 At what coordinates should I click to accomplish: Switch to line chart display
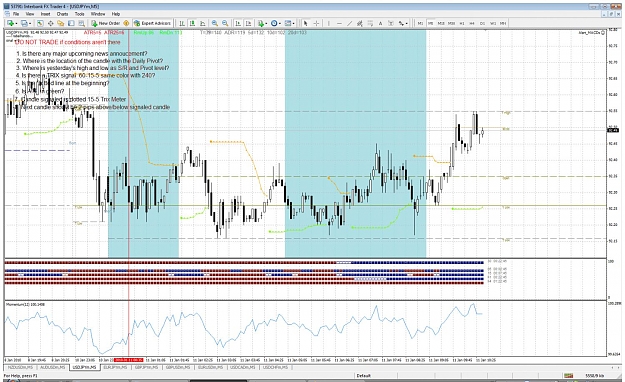click(x=202, y=23)
